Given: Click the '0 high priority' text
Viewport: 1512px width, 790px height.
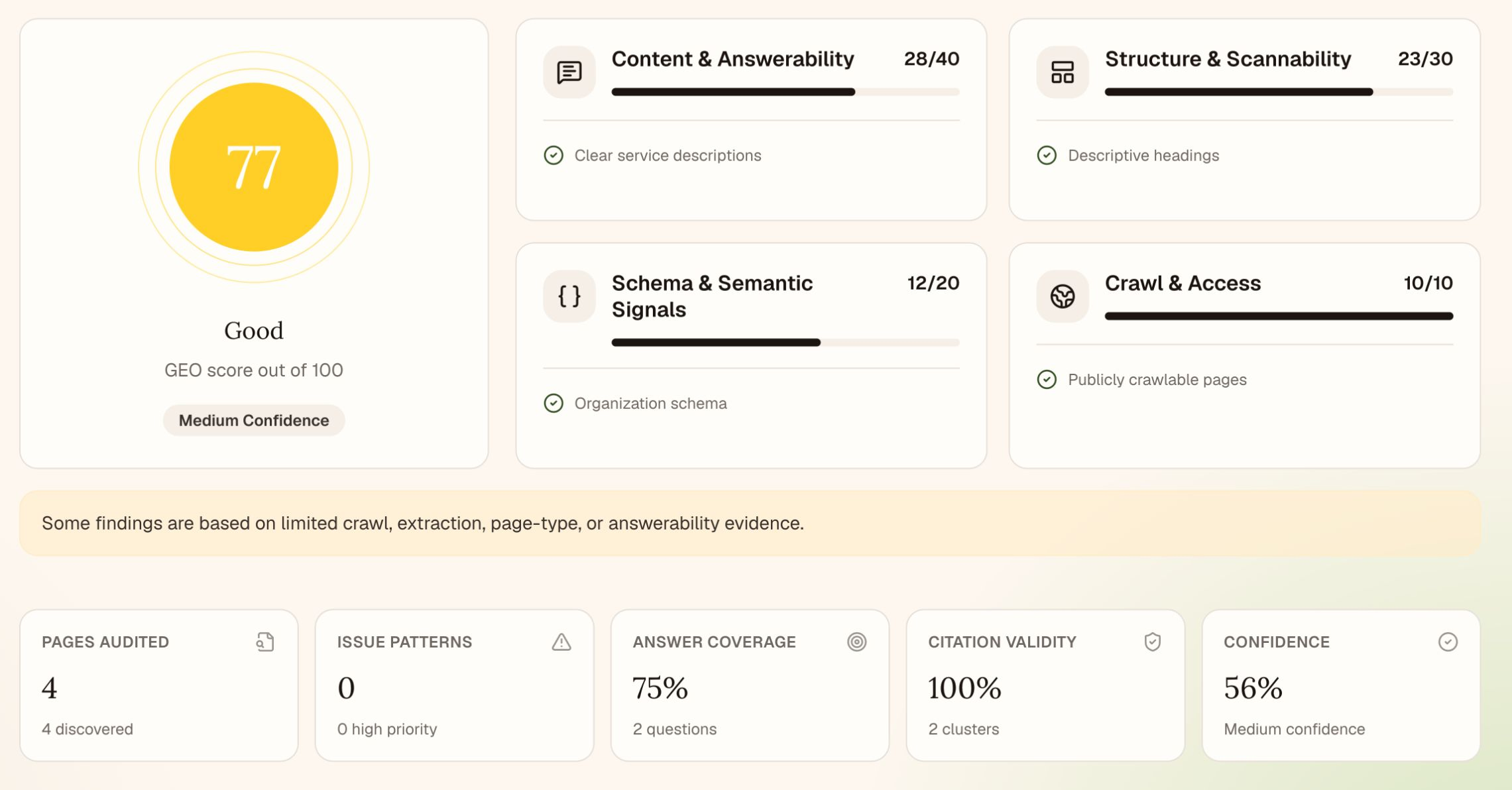Looking at the screenshot, I should click(387, 729).
